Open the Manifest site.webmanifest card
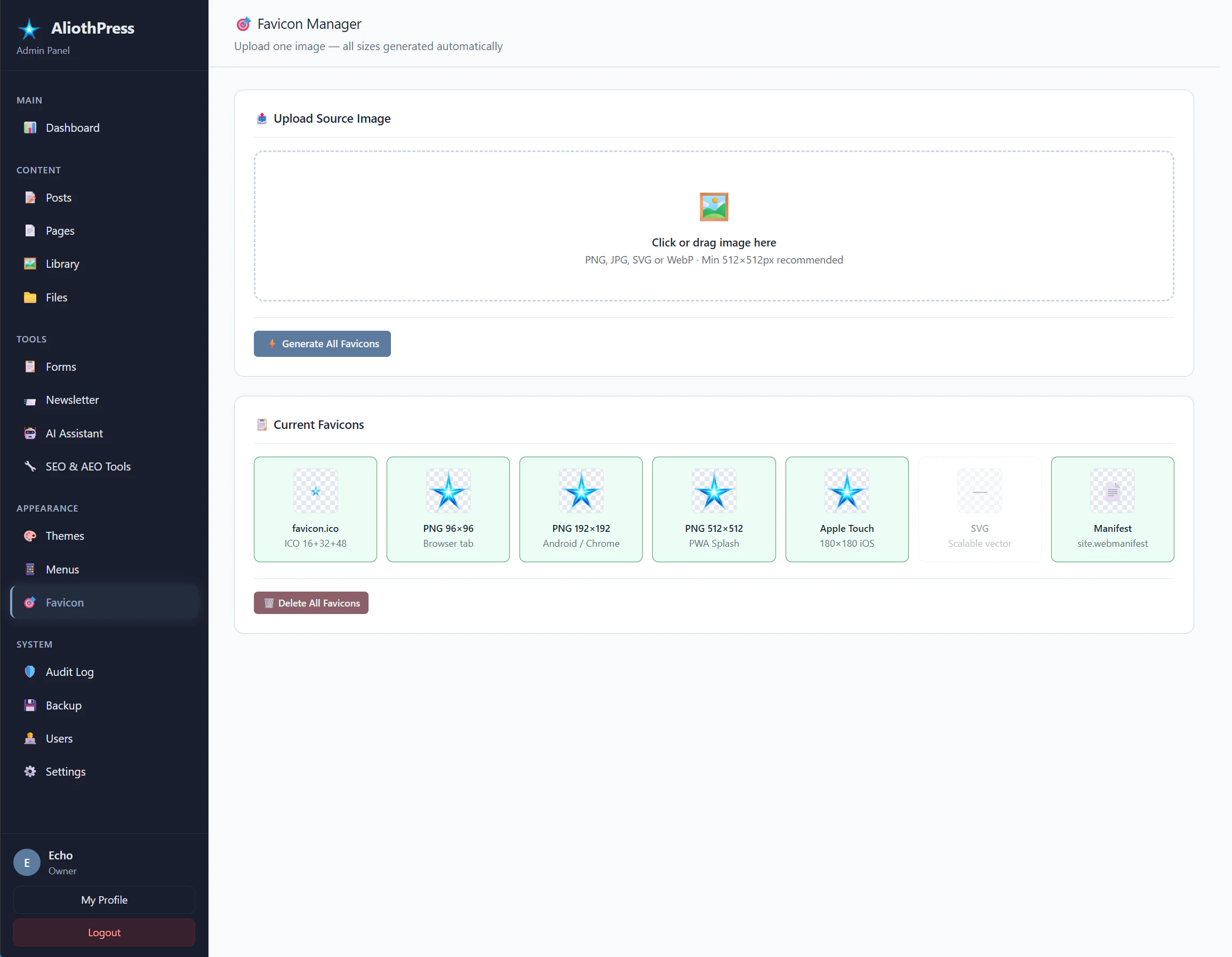1232x957 pixels. pyautogui.click(x=1112, y=509)
